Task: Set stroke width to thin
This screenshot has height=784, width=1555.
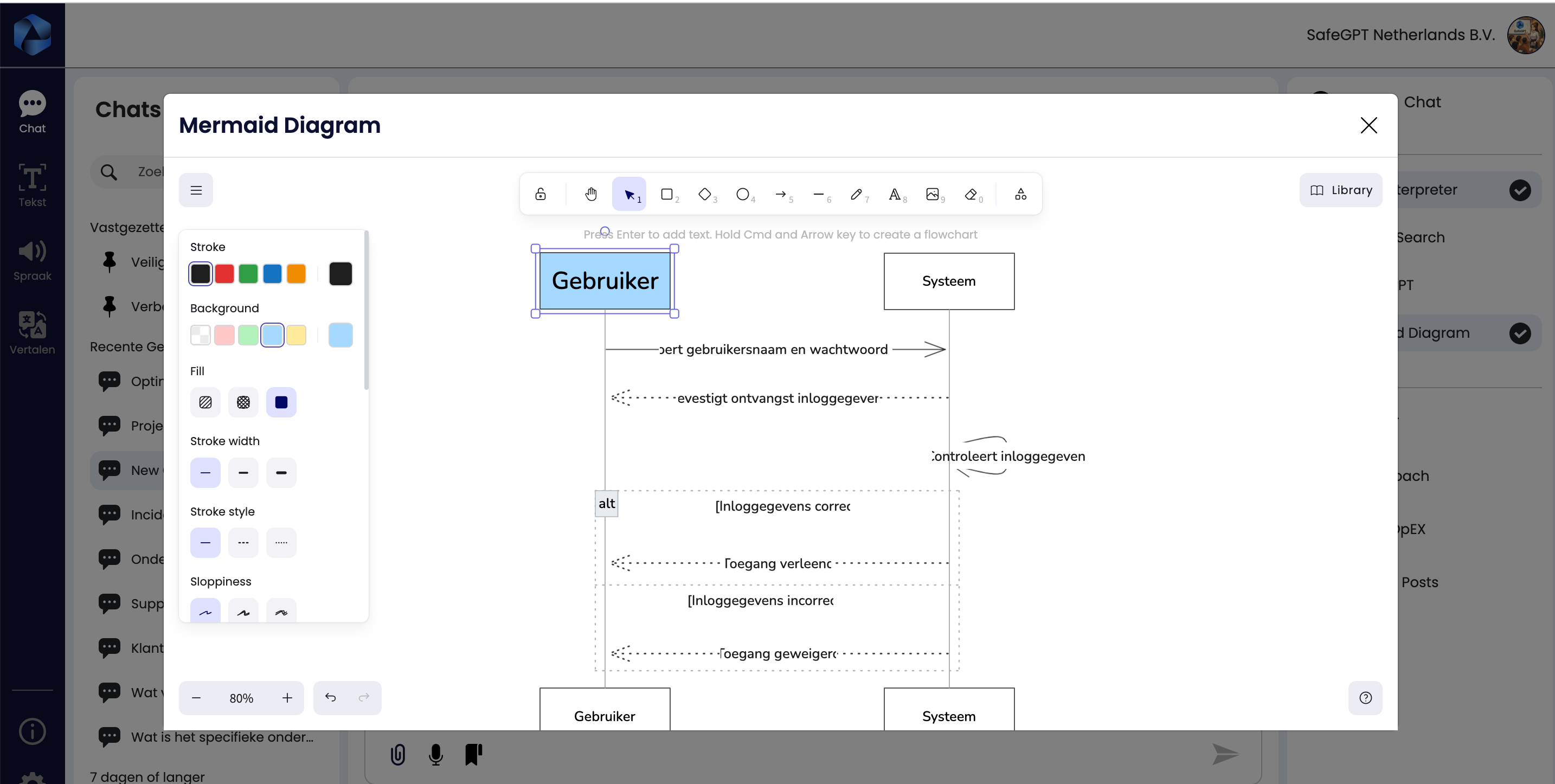Action: tap(205, 473)
